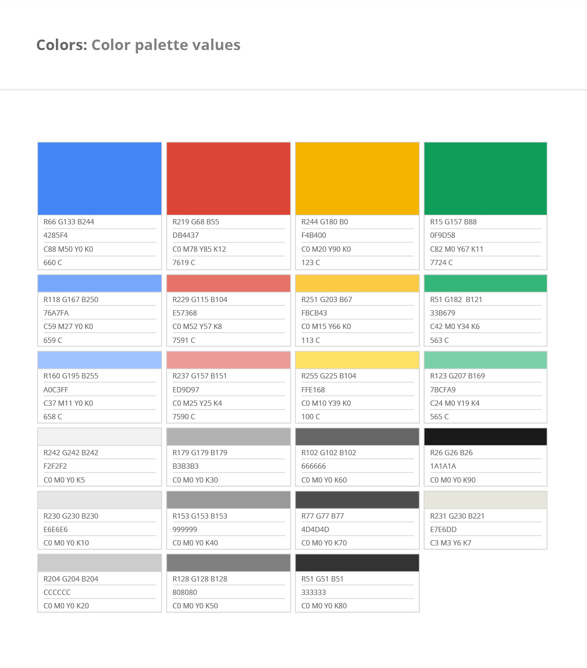This screenshot has height=668, width=587.
Task: Select the 808080 mid-gray swatch
Action: pyautogui.click(x=228, y=563)
